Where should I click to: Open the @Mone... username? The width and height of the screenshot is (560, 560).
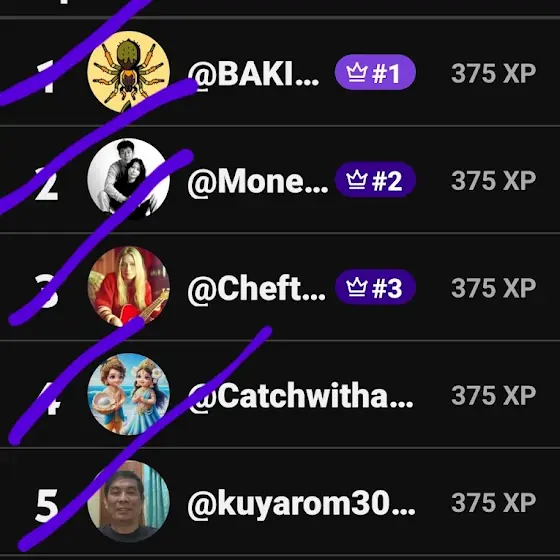pyautogui.click(x=258, y=182)
